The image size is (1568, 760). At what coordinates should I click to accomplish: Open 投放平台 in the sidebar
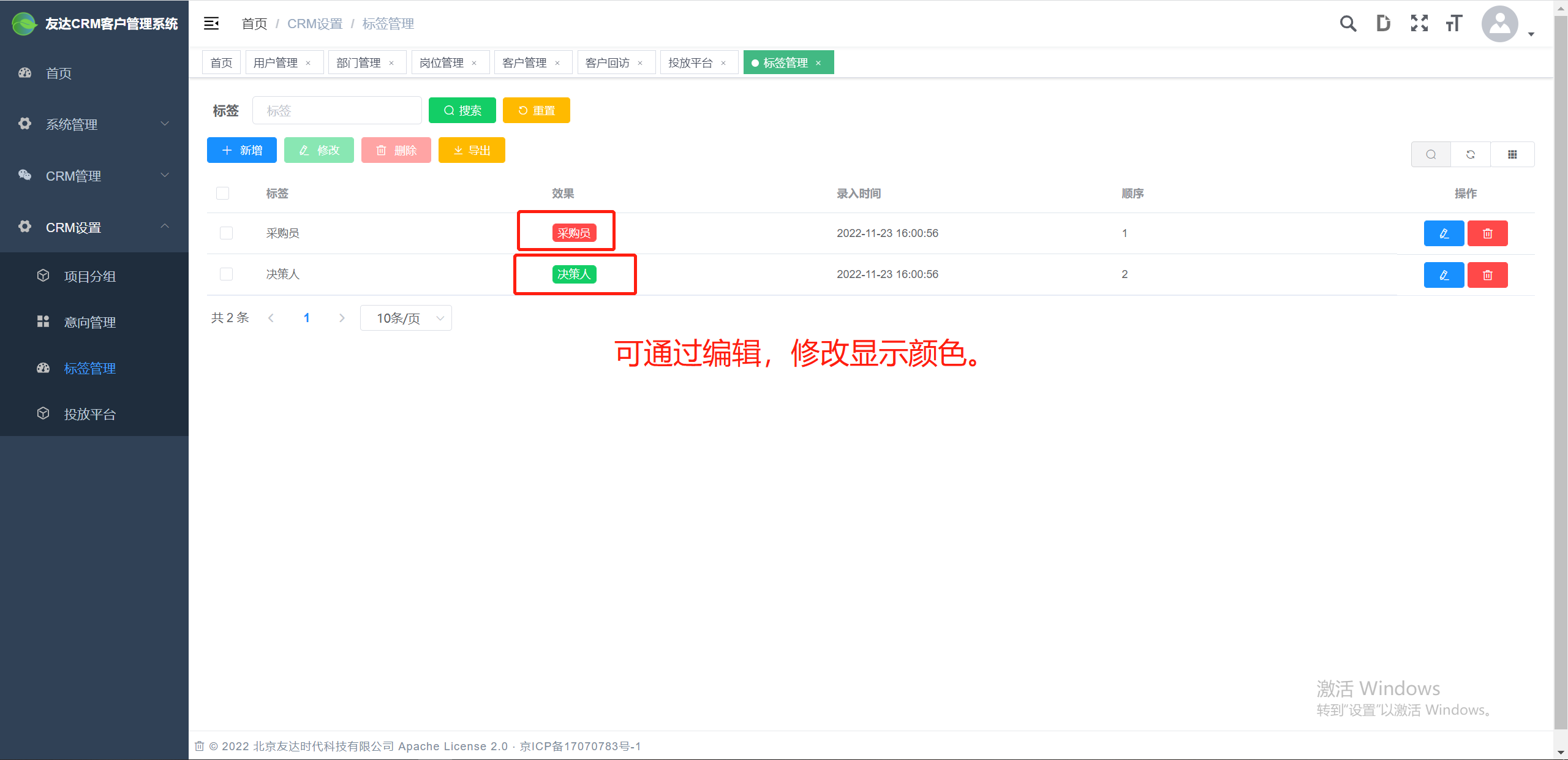coord(94,414)
